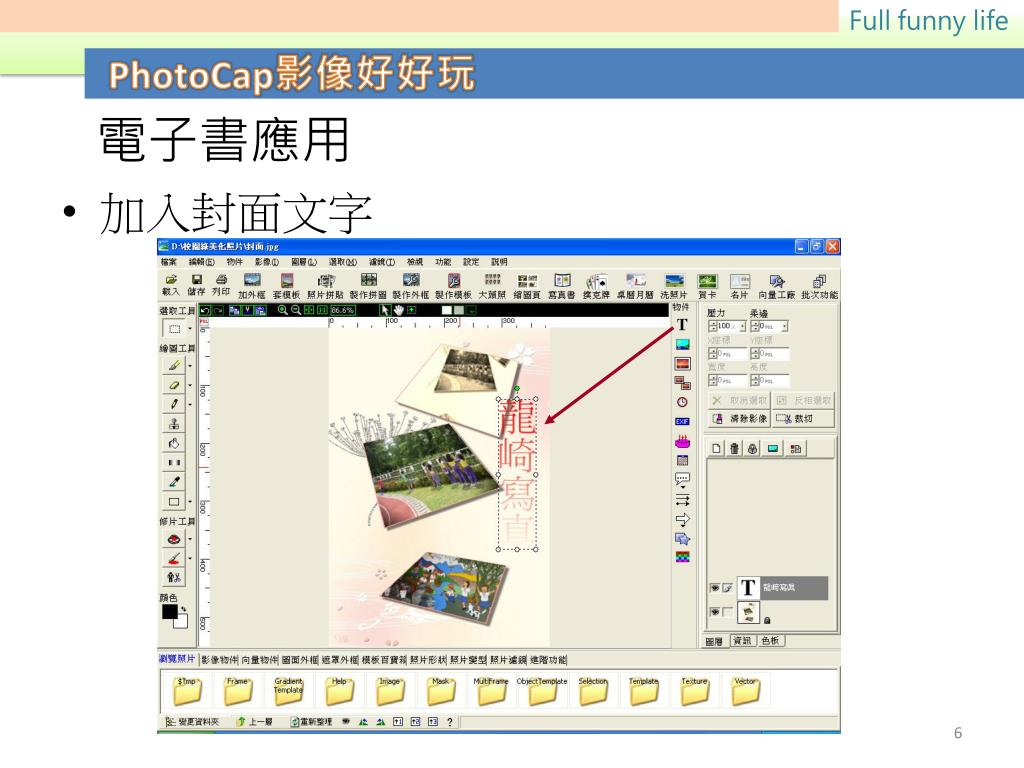The width and height of the screenshot is (1024, 768).
Task: Open the 濾鏡 menu
Action: click(x=382, y=262)
